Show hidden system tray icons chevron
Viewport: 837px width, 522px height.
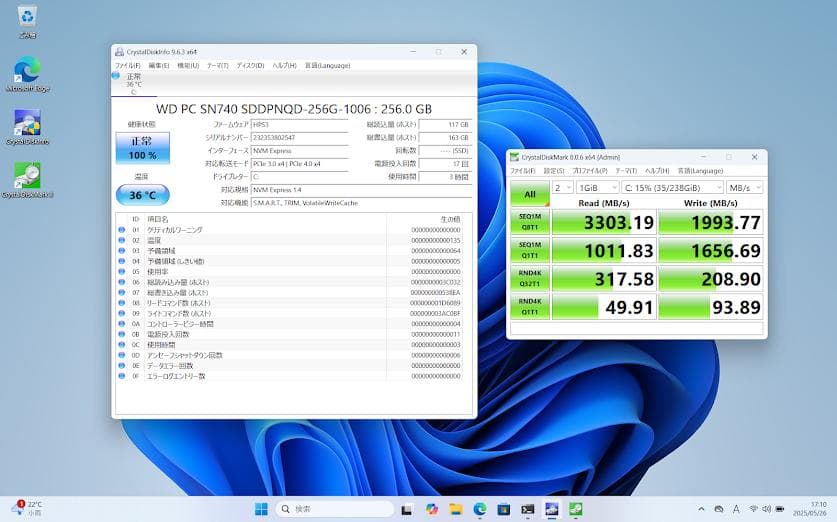coord(701,509)
